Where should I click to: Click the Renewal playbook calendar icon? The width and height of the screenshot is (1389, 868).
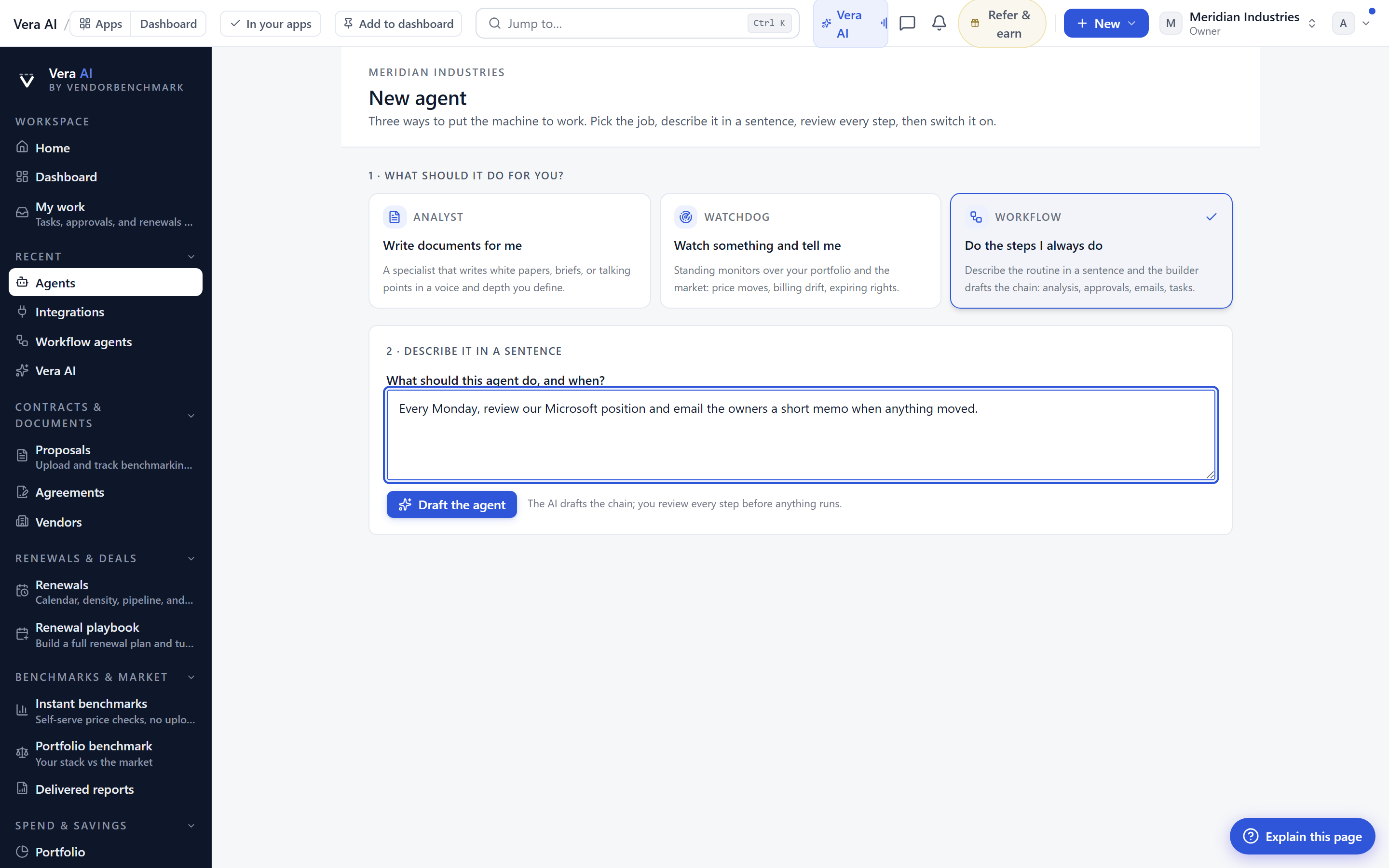22,634
